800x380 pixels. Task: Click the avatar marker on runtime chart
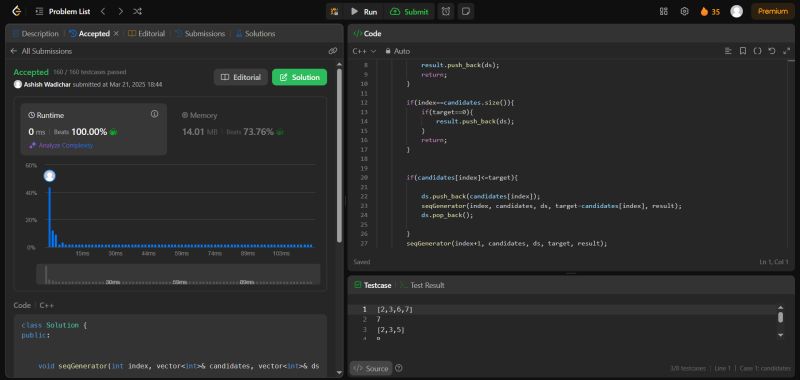[49, 176]
